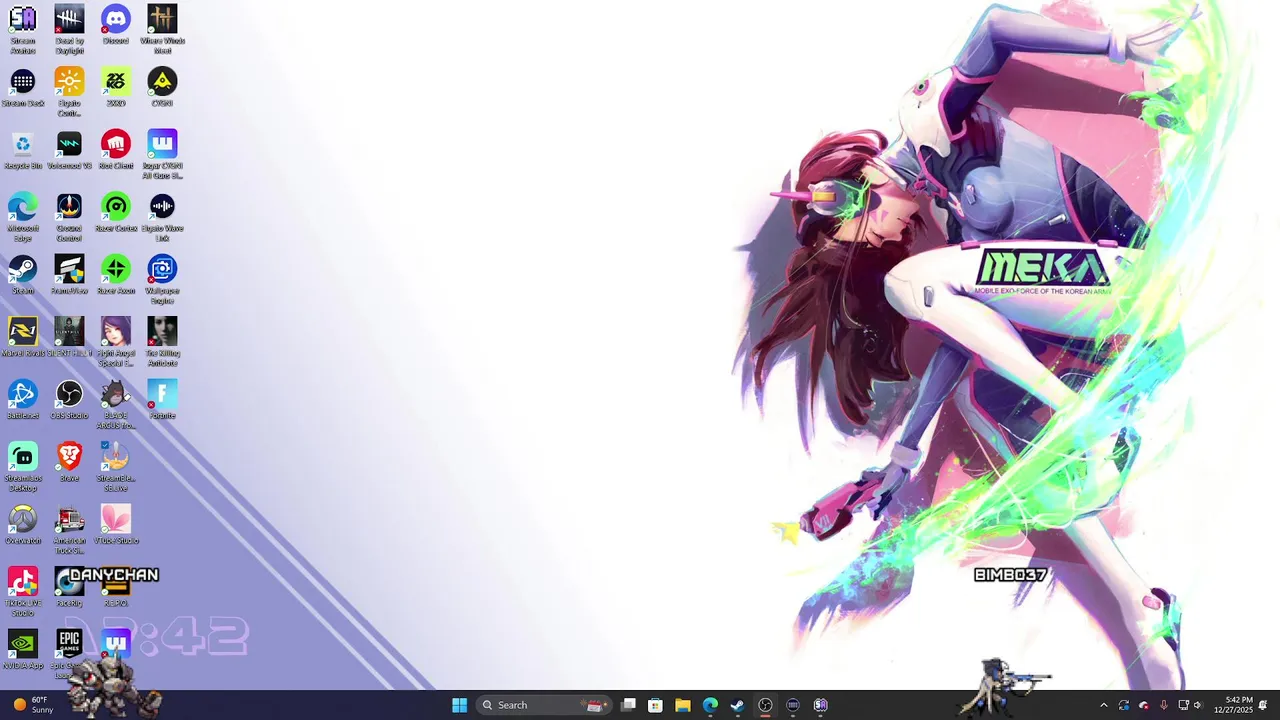Select the FaceRig desktop icon
Viewport: 1280px width, 720px height.
tap(69, 587)
